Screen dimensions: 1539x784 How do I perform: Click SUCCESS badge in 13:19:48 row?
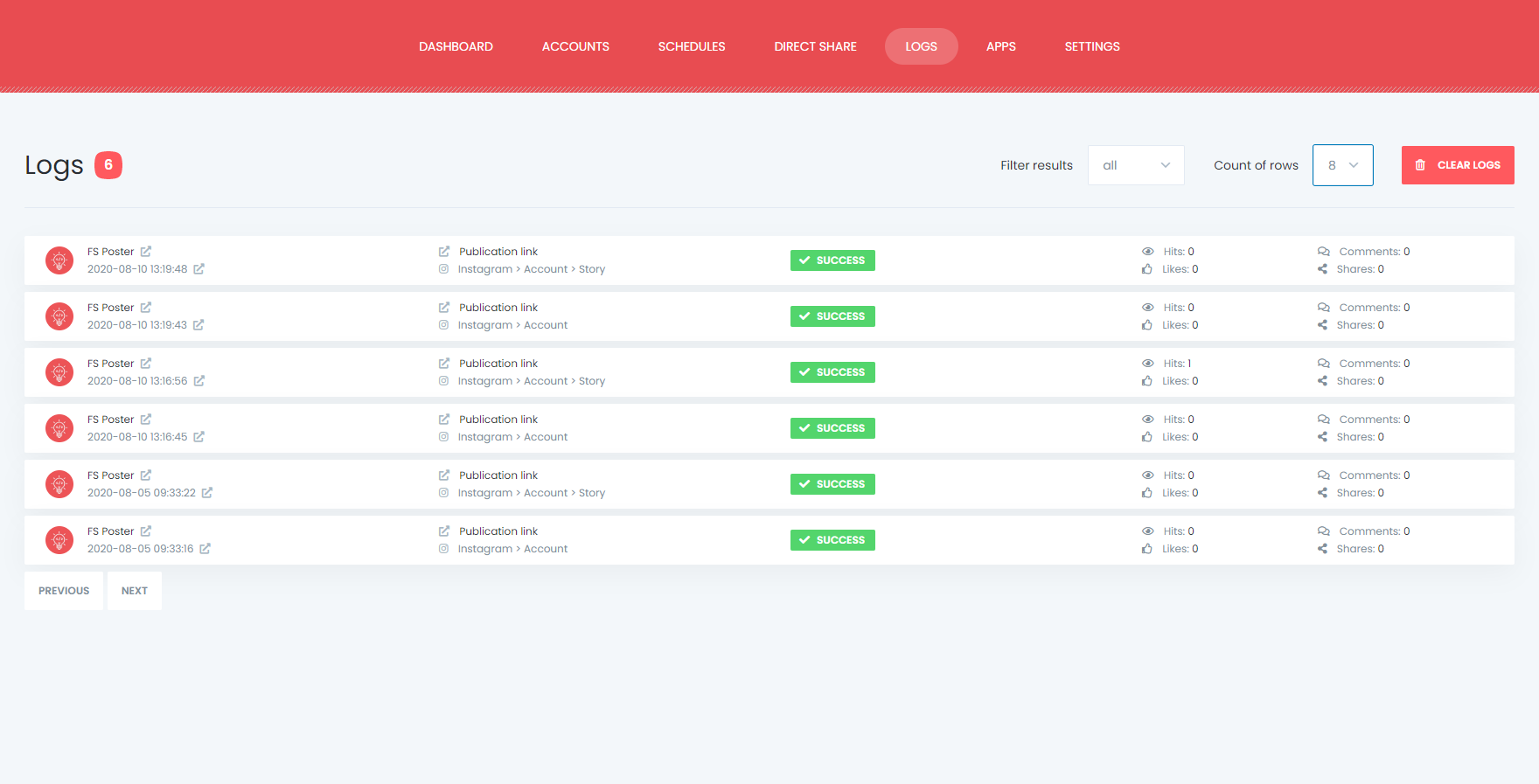coord(832,260)
